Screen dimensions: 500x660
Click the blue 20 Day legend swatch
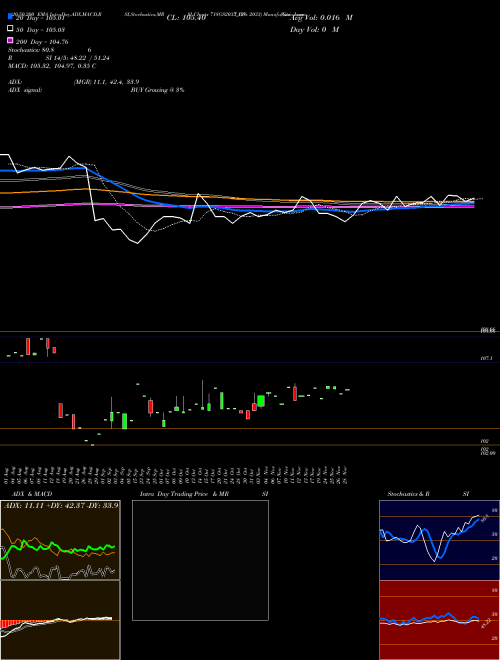[x=10, y=16]
